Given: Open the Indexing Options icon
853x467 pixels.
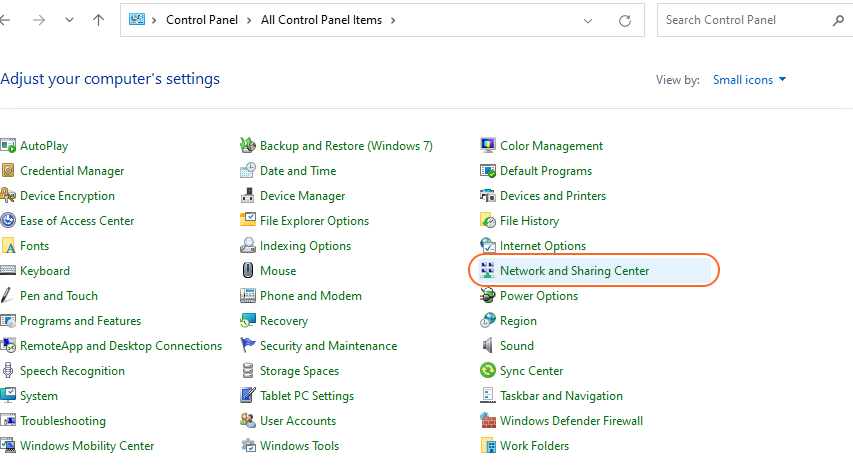Looking at the screenshot, I should [248, 246].
